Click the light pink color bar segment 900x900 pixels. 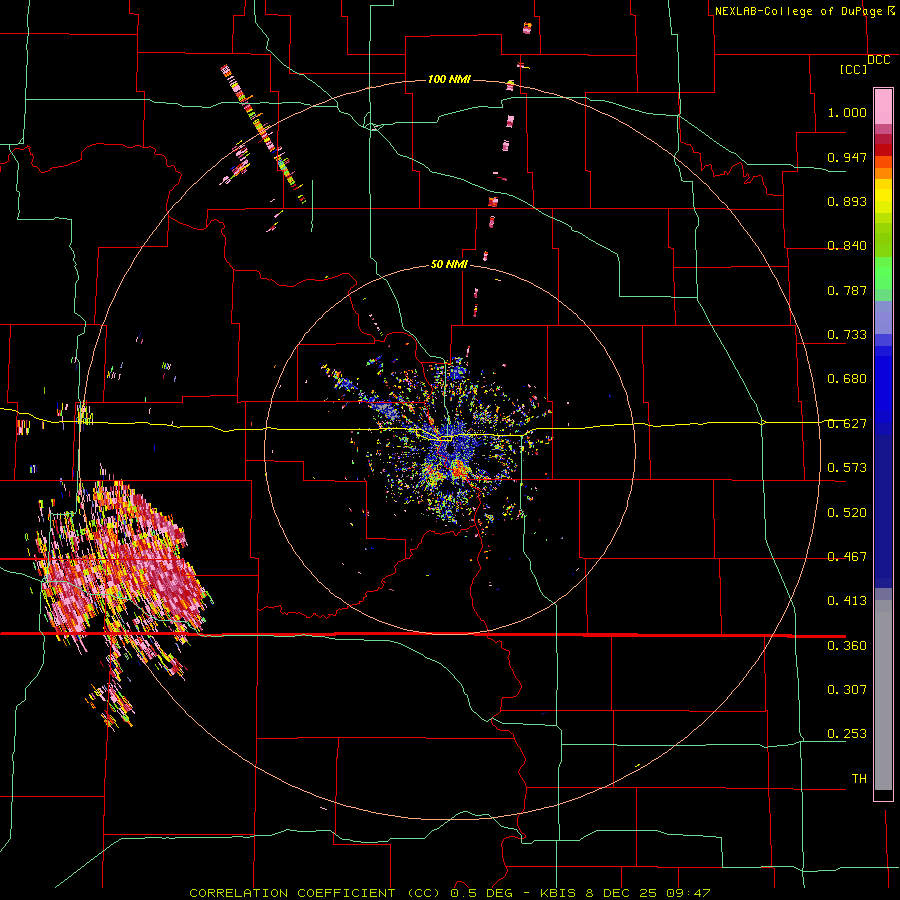pos(883,106)
